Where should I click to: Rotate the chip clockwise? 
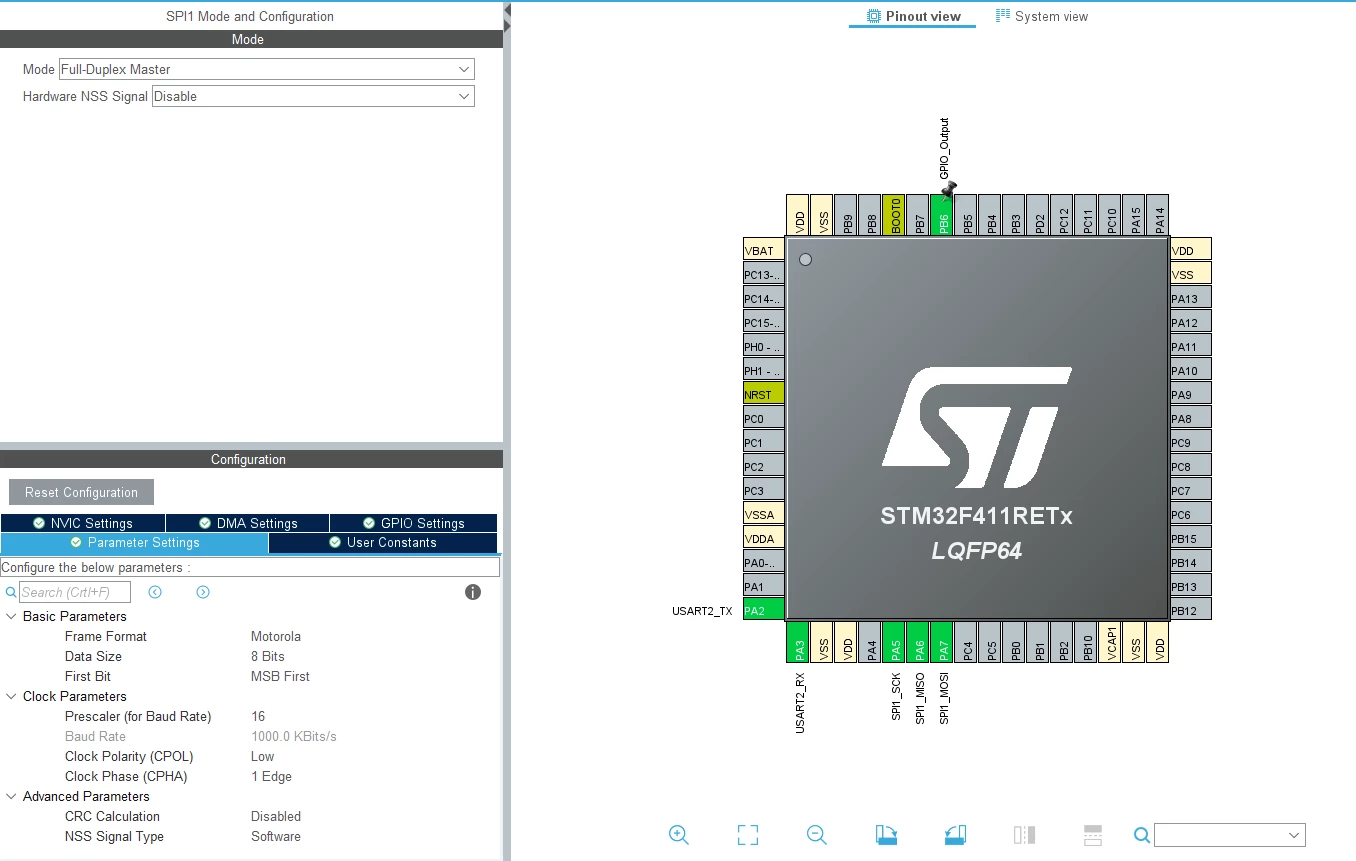(x=886, y=835)
